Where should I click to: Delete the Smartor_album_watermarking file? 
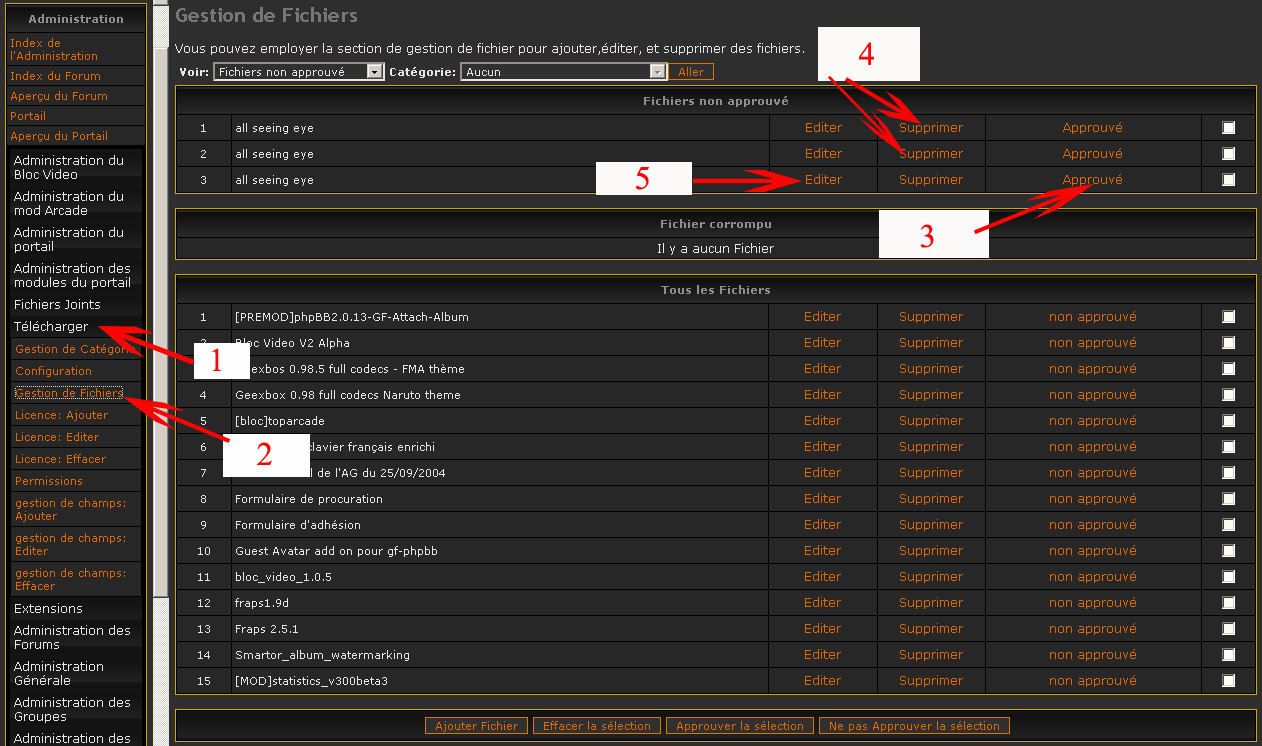(x=930, y=655)
